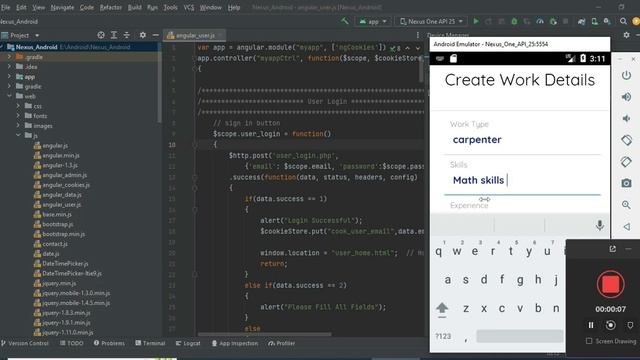Click the recorder pop-out window icon

tap(613, 249)
